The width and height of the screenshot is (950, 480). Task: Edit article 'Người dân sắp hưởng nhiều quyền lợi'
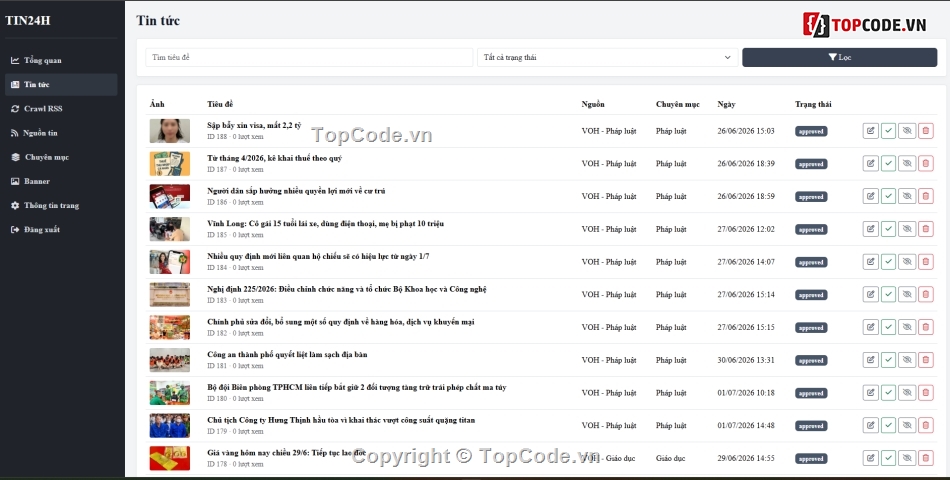[x=870, y=196]
